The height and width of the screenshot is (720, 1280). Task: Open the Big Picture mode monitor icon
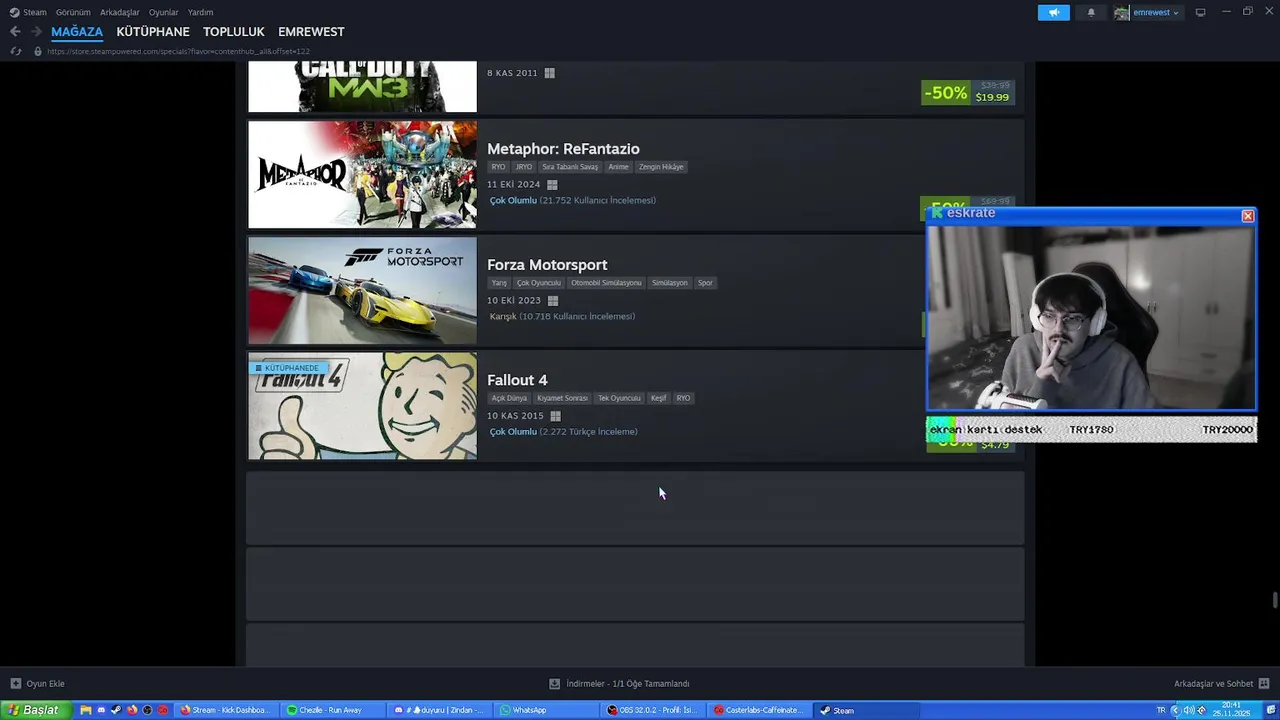click(1200, 12)
